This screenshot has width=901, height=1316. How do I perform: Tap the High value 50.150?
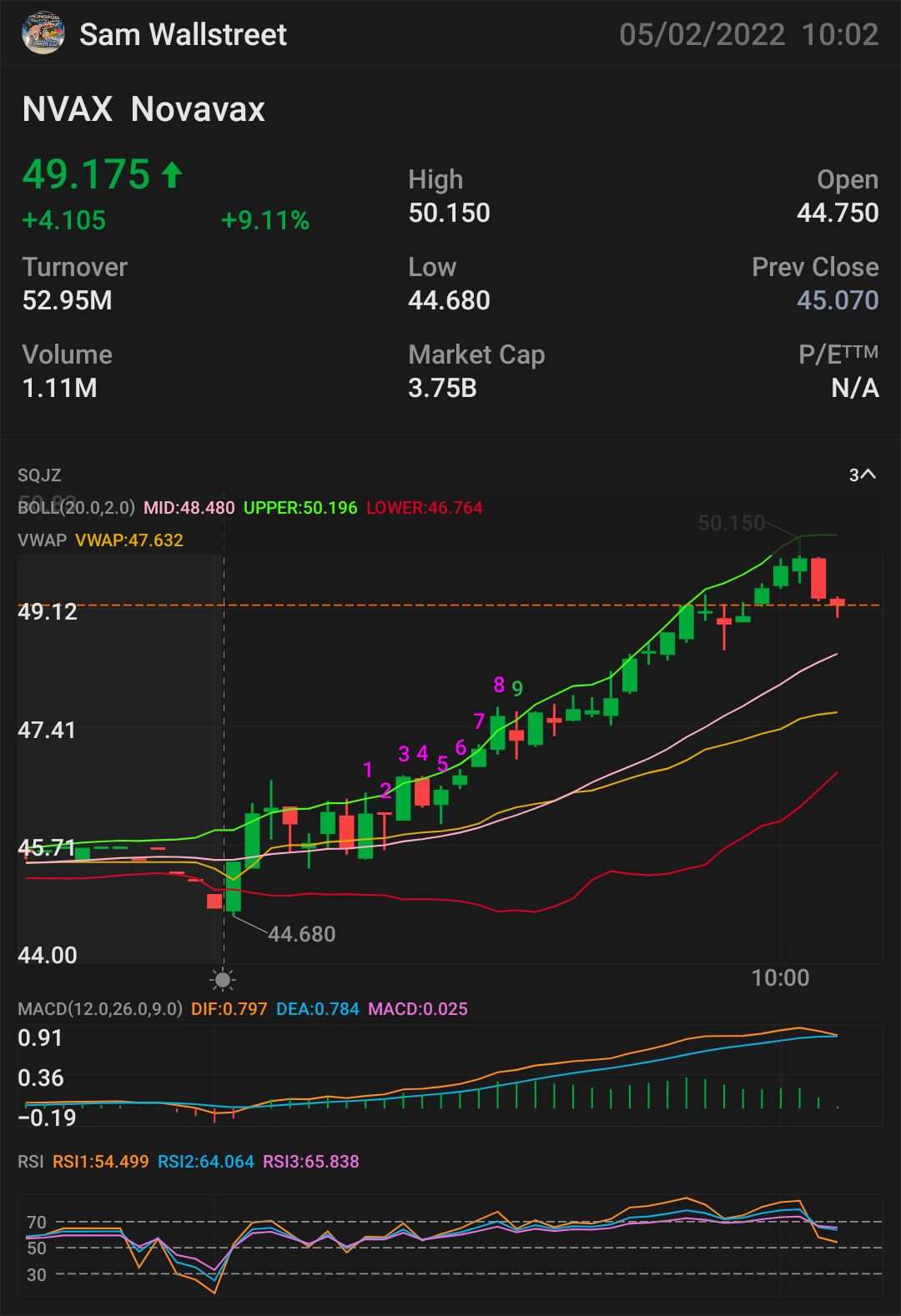449,213
